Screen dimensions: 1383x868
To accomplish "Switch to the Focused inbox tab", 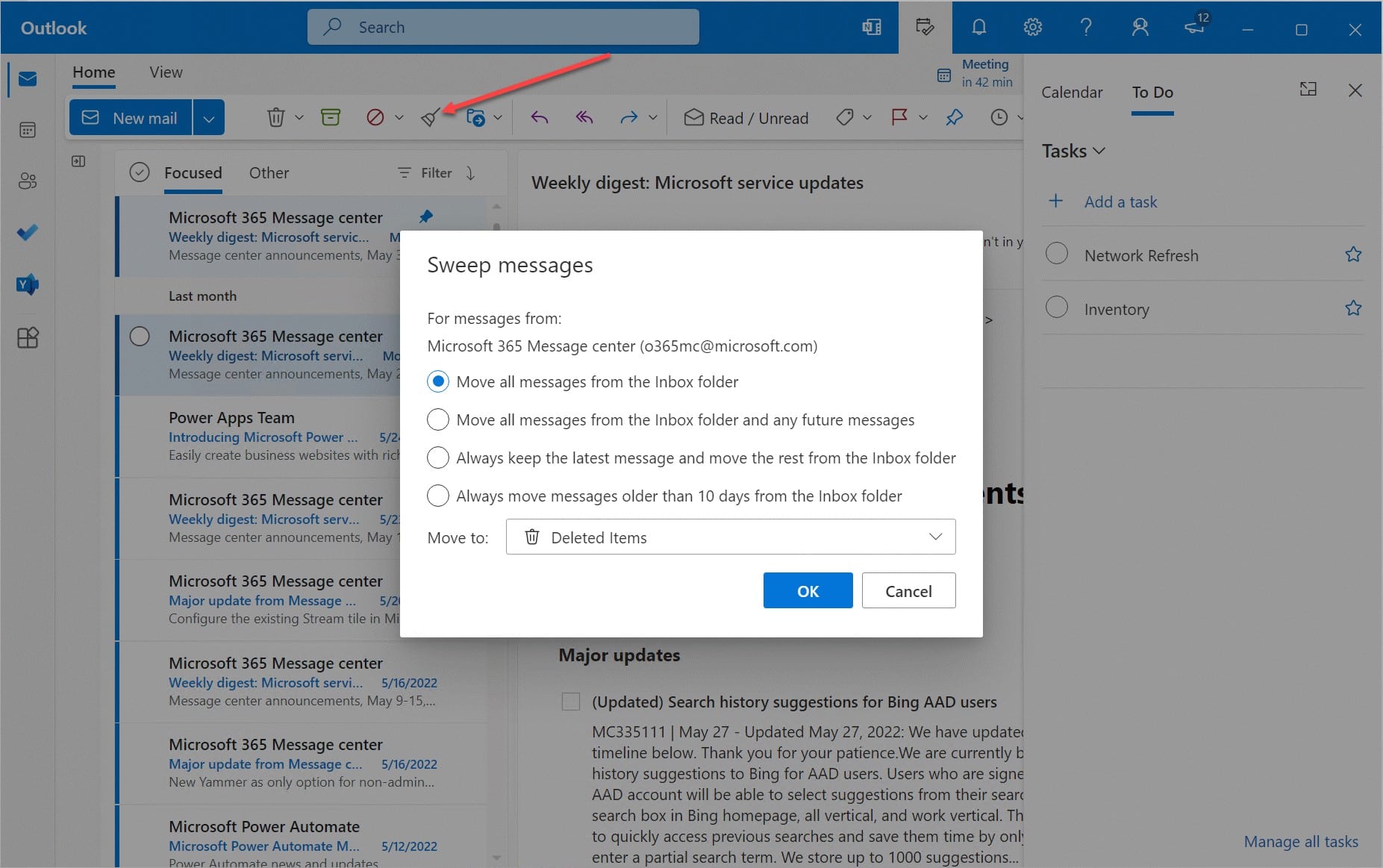I will tap(193, 172).
